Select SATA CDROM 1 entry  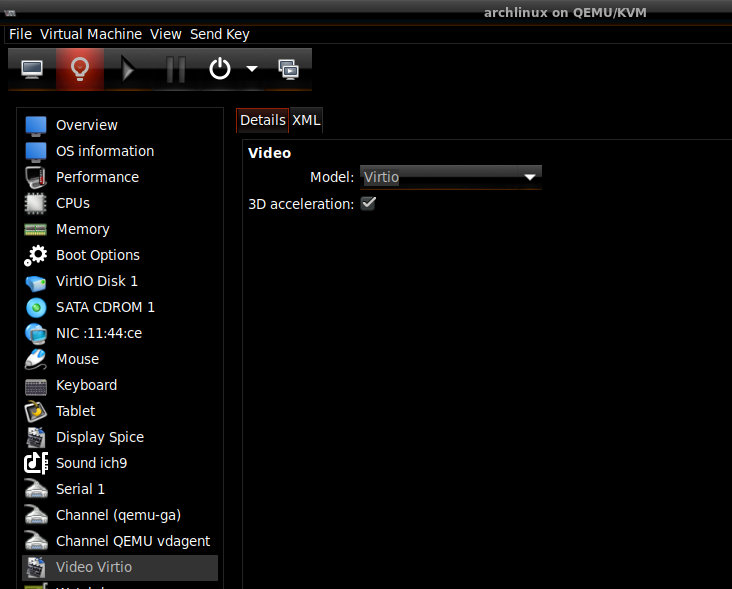pos(106,308)
